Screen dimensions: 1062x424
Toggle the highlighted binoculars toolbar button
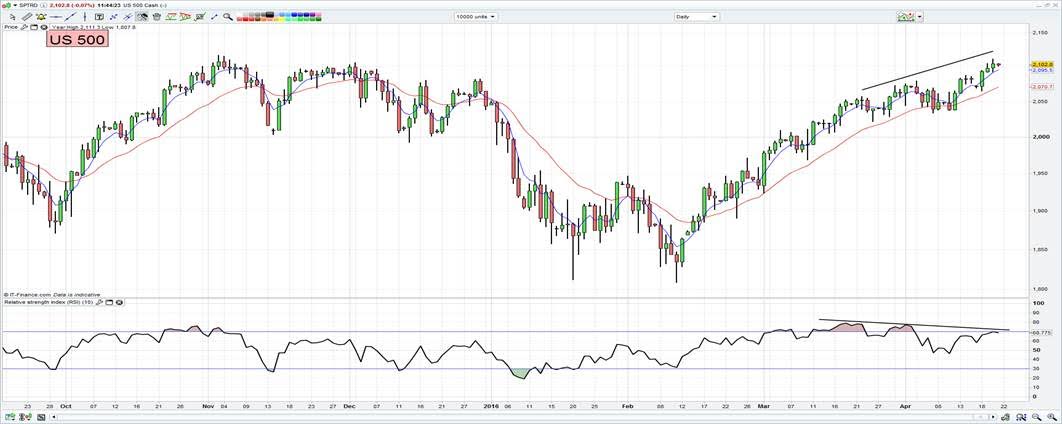click(143, 17)
